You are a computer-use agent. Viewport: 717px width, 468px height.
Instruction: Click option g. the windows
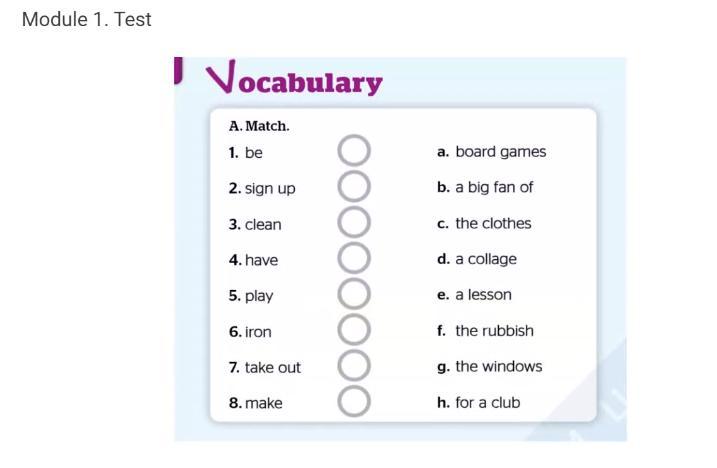[x=490, y=367]
